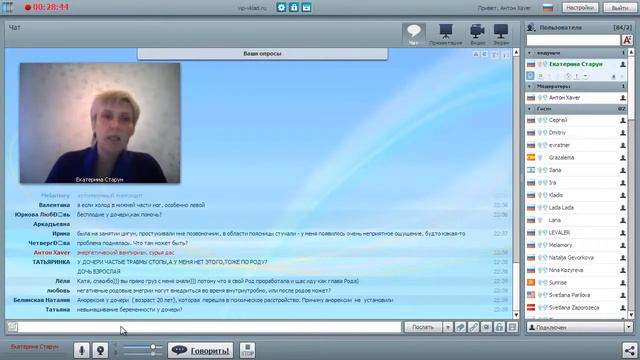Click the user search field

573,40
